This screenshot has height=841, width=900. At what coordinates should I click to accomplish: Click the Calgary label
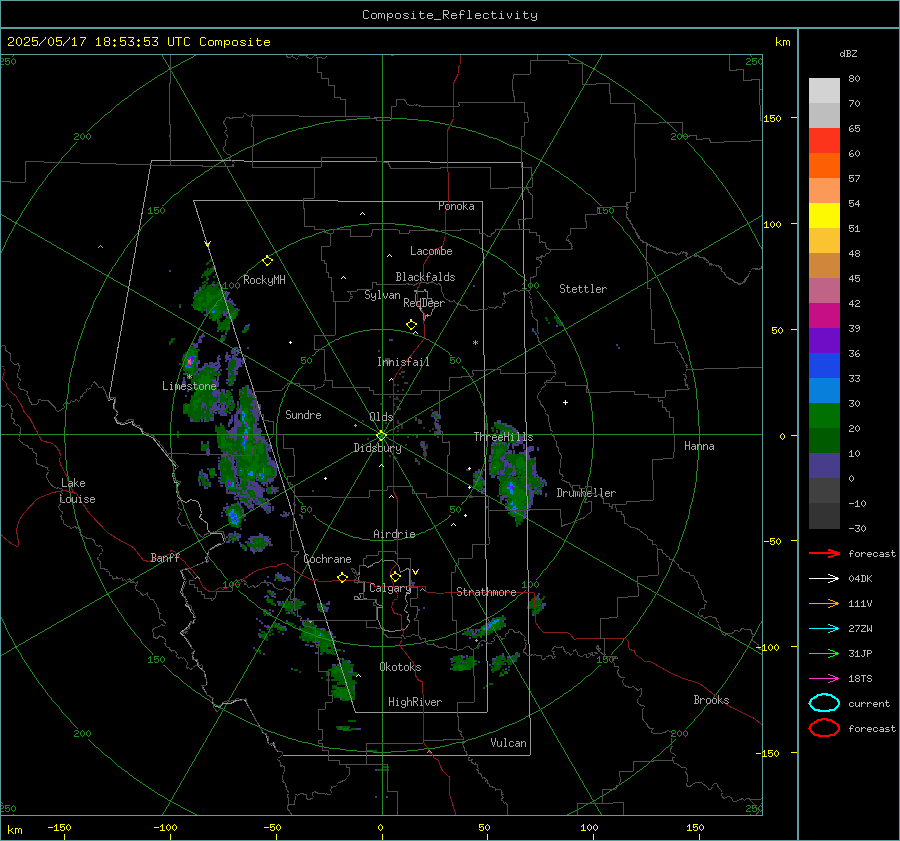click(390, 588)
